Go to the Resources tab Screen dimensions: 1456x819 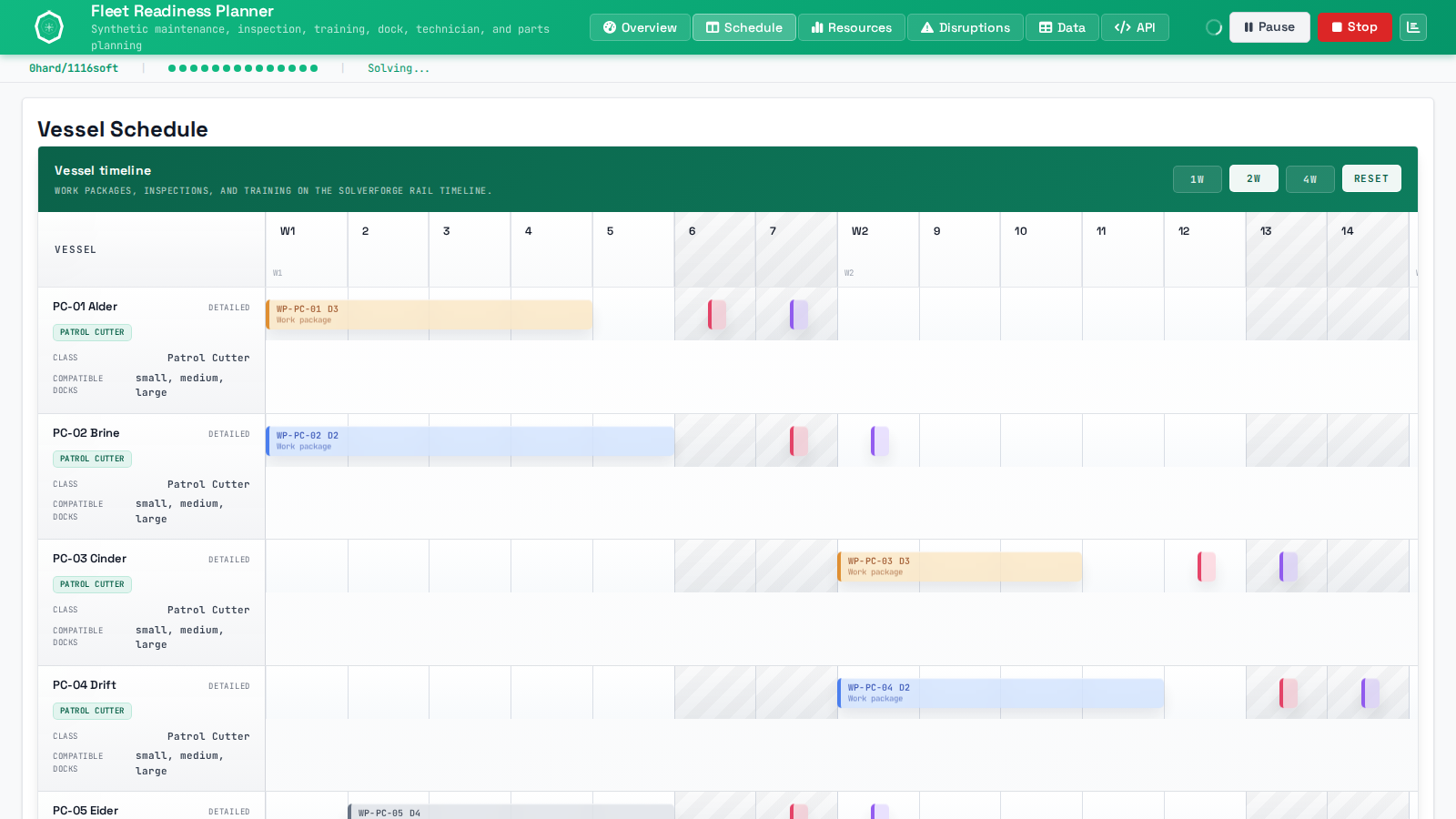[x=852, y=27]
